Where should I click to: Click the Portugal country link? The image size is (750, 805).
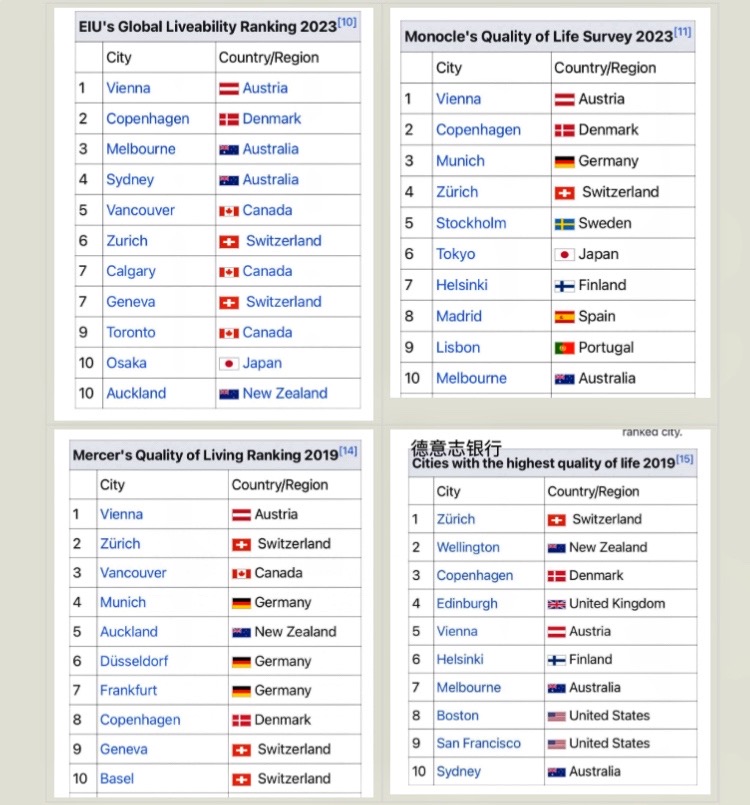(x=606, y=347)
